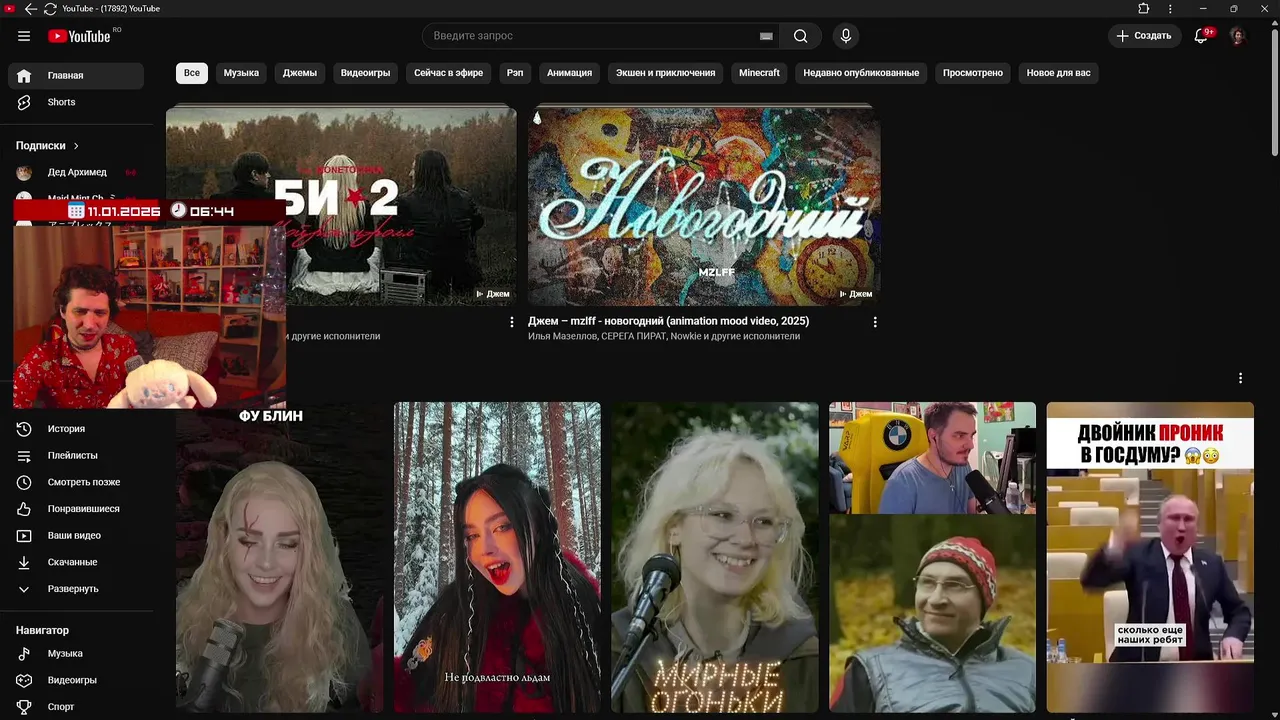
Task: Select the Сейчас в эфире chip
Action: pos(448,73)
